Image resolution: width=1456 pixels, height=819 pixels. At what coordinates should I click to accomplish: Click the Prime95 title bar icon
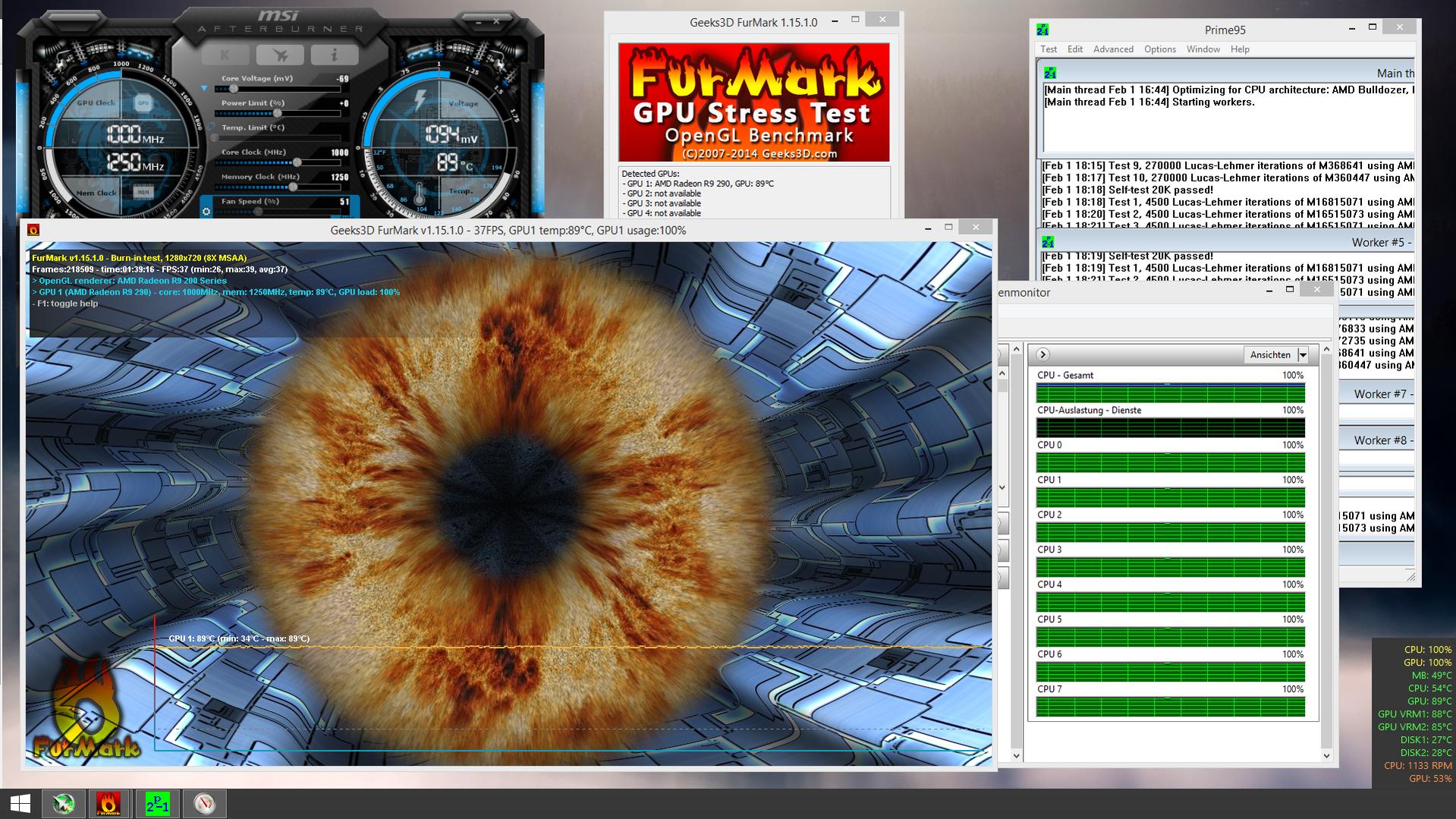tap(1043, 30)
